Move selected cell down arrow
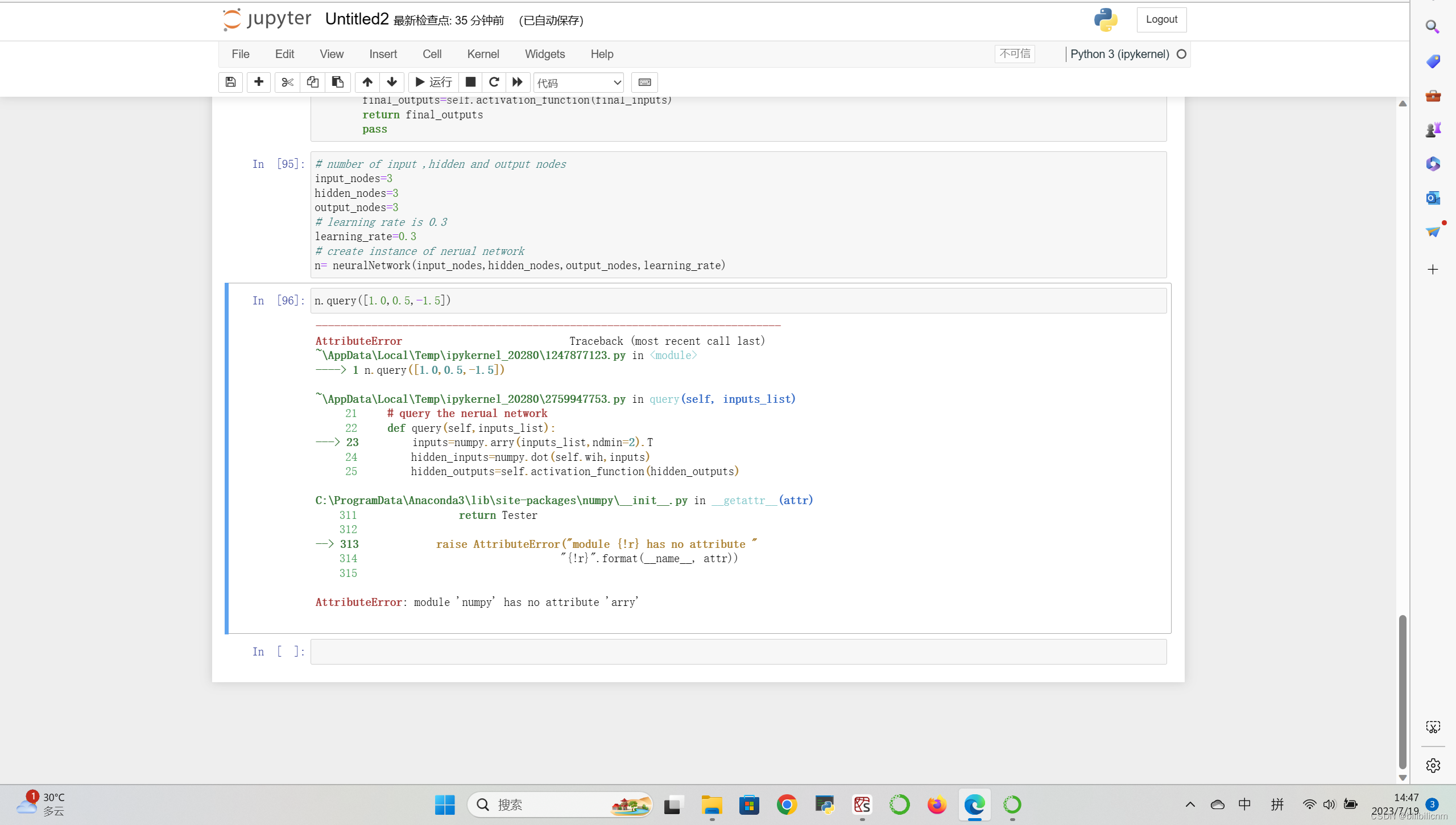This screenshot has width=1456, height=825. pos(392,82)
